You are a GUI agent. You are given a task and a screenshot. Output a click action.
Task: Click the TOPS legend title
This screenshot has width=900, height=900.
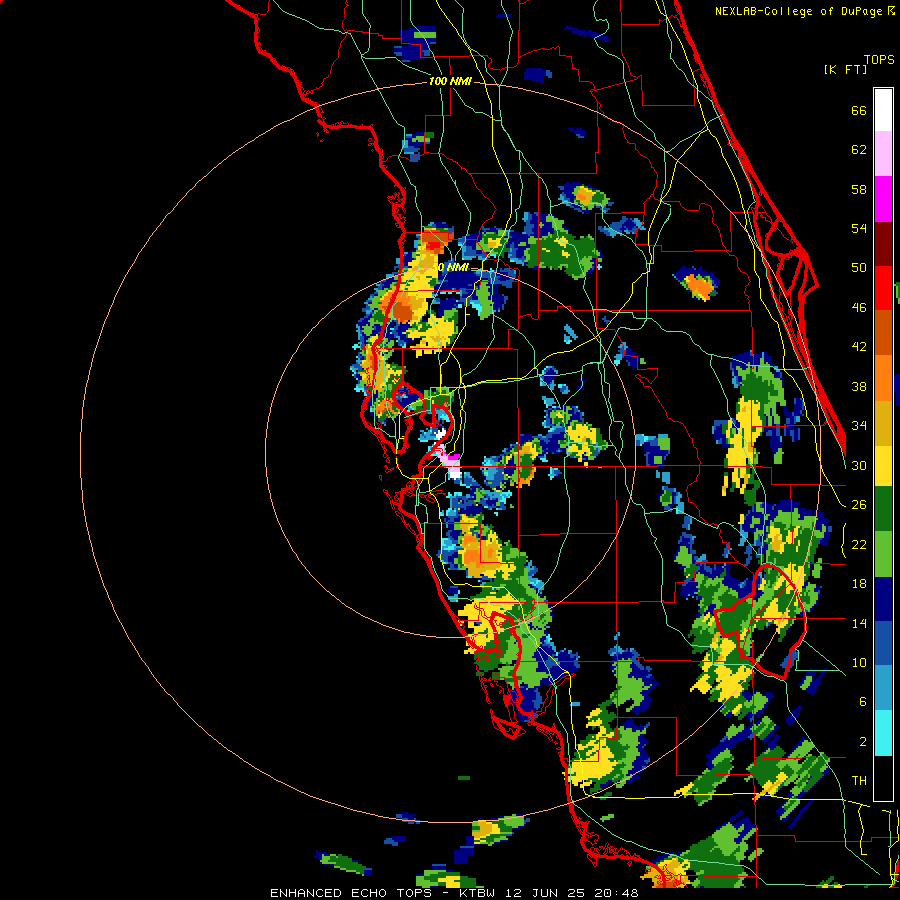879,59
